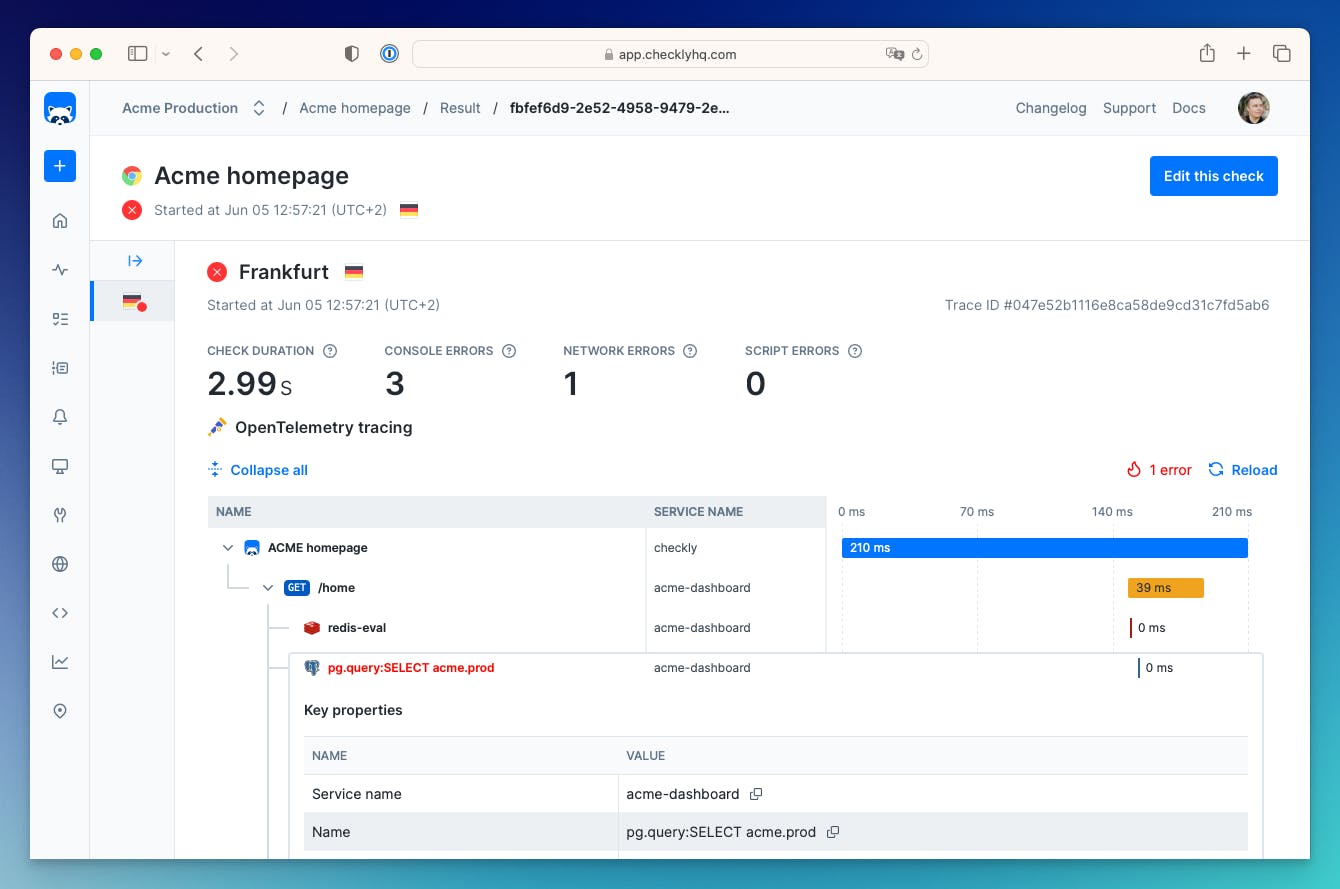Click the Safari address bar field
This screenshot has height=889, width=1340.
pyautogui.click(x=670, y=54)
